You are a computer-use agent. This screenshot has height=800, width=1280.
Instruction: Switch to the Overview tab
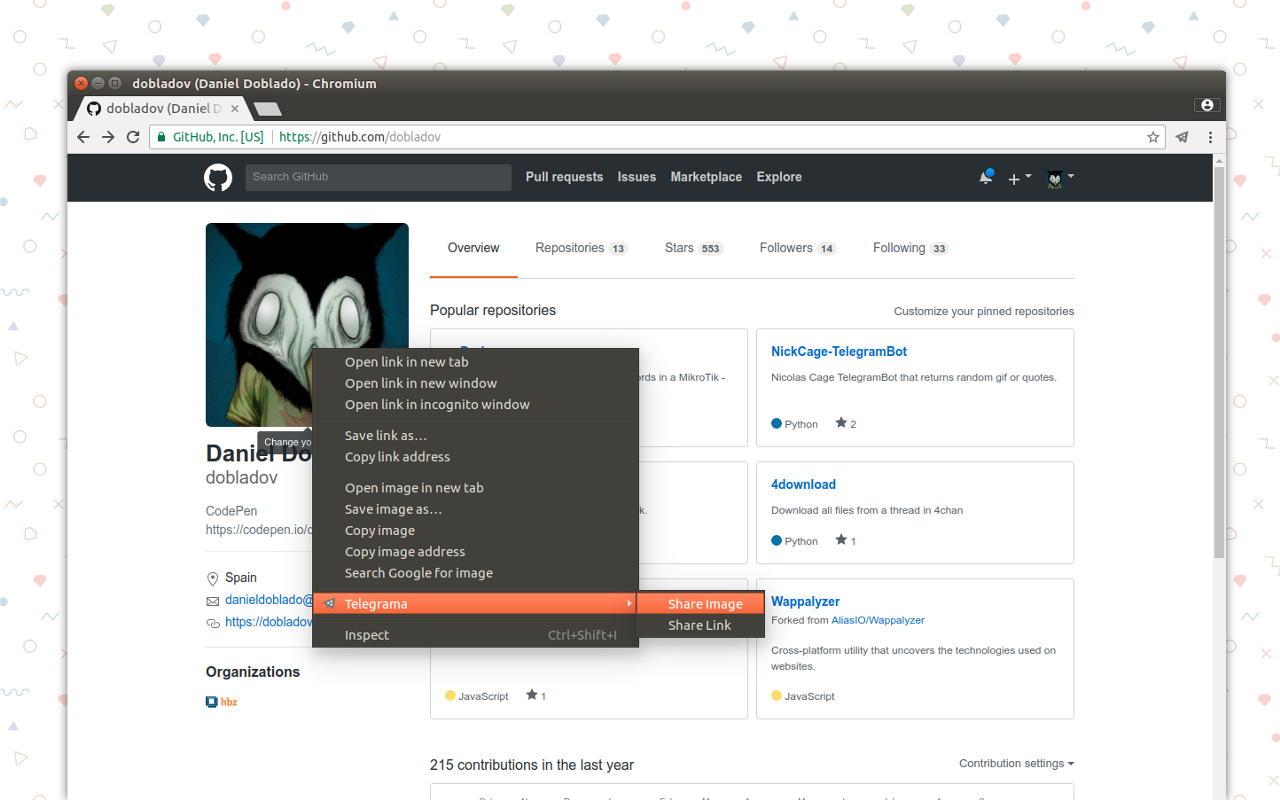tap(473, 248)
